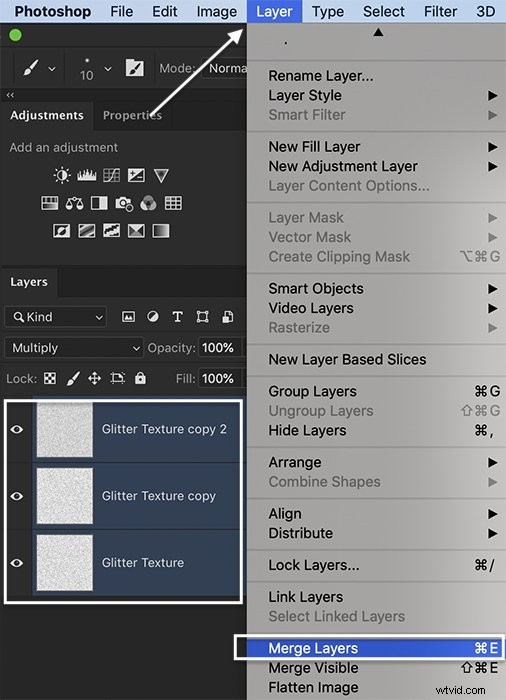Hide the Glitter Texture copy layer
506x700 pixels.
pos(17,496)
